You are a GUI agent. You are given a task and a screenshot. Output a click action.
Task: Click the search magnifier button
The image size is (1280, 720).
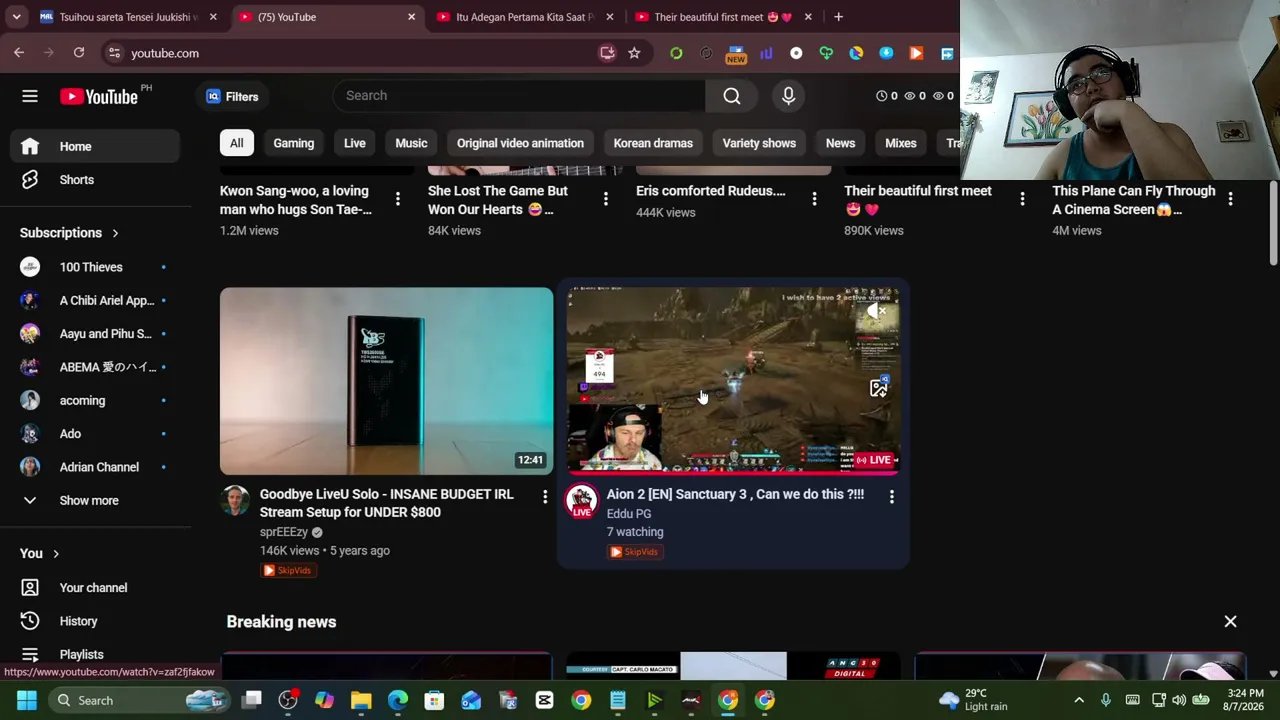coord(732,96)
